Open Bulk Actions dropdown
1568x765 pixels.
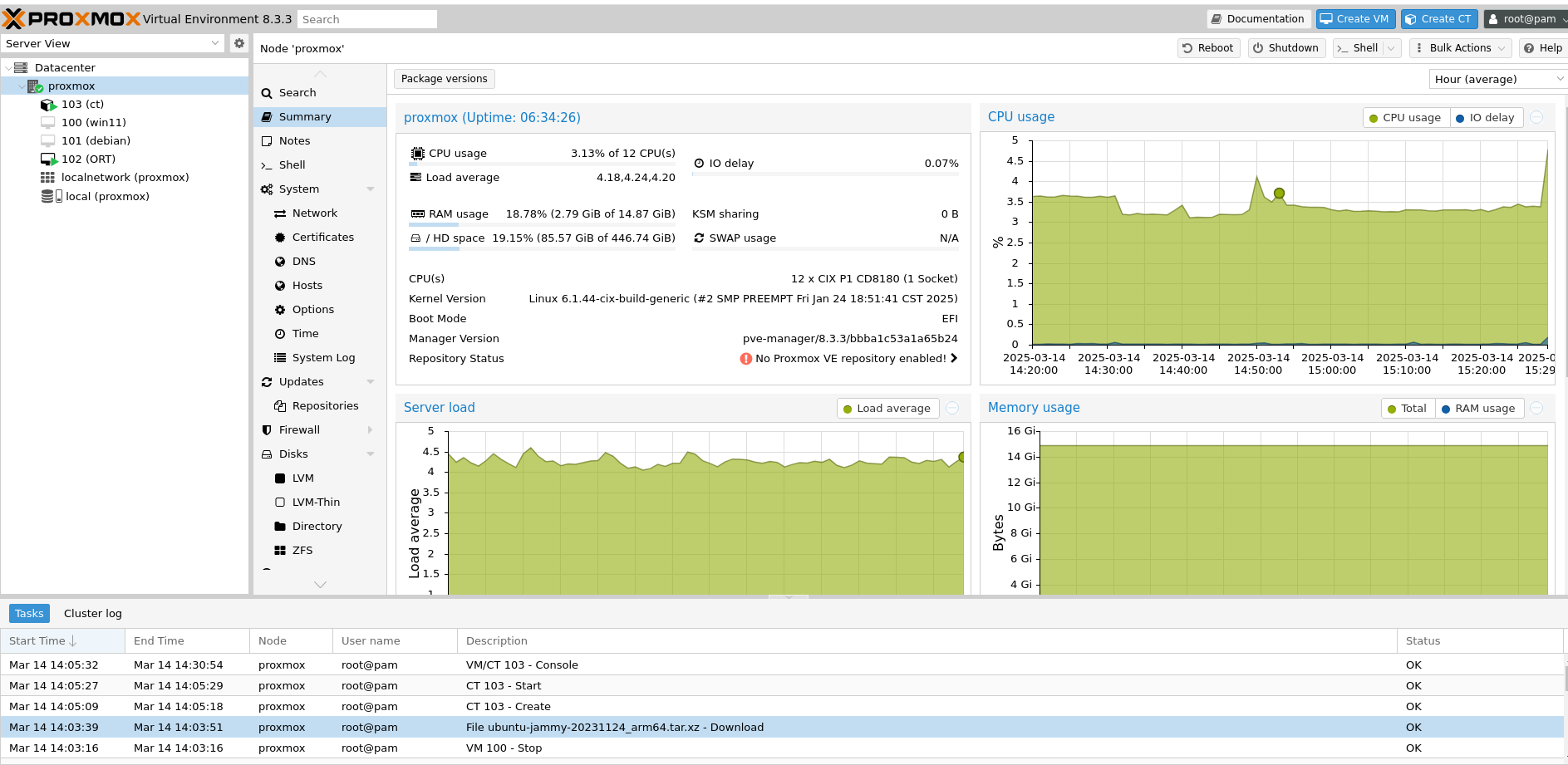(1460, 48)
